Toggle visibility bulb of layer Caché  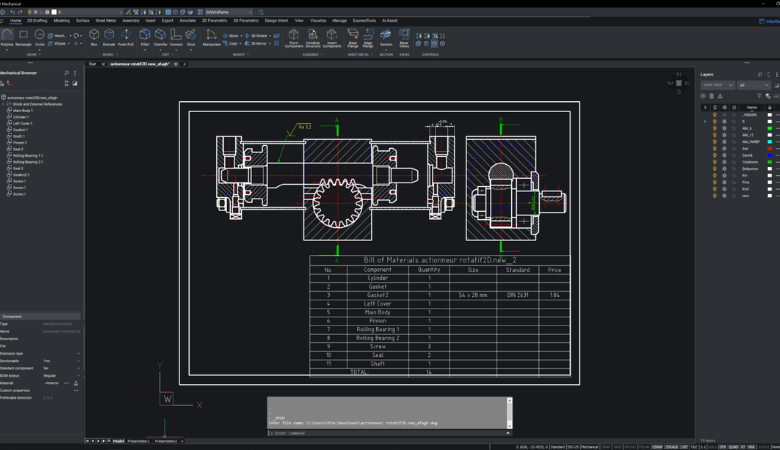tap(715, 155)
